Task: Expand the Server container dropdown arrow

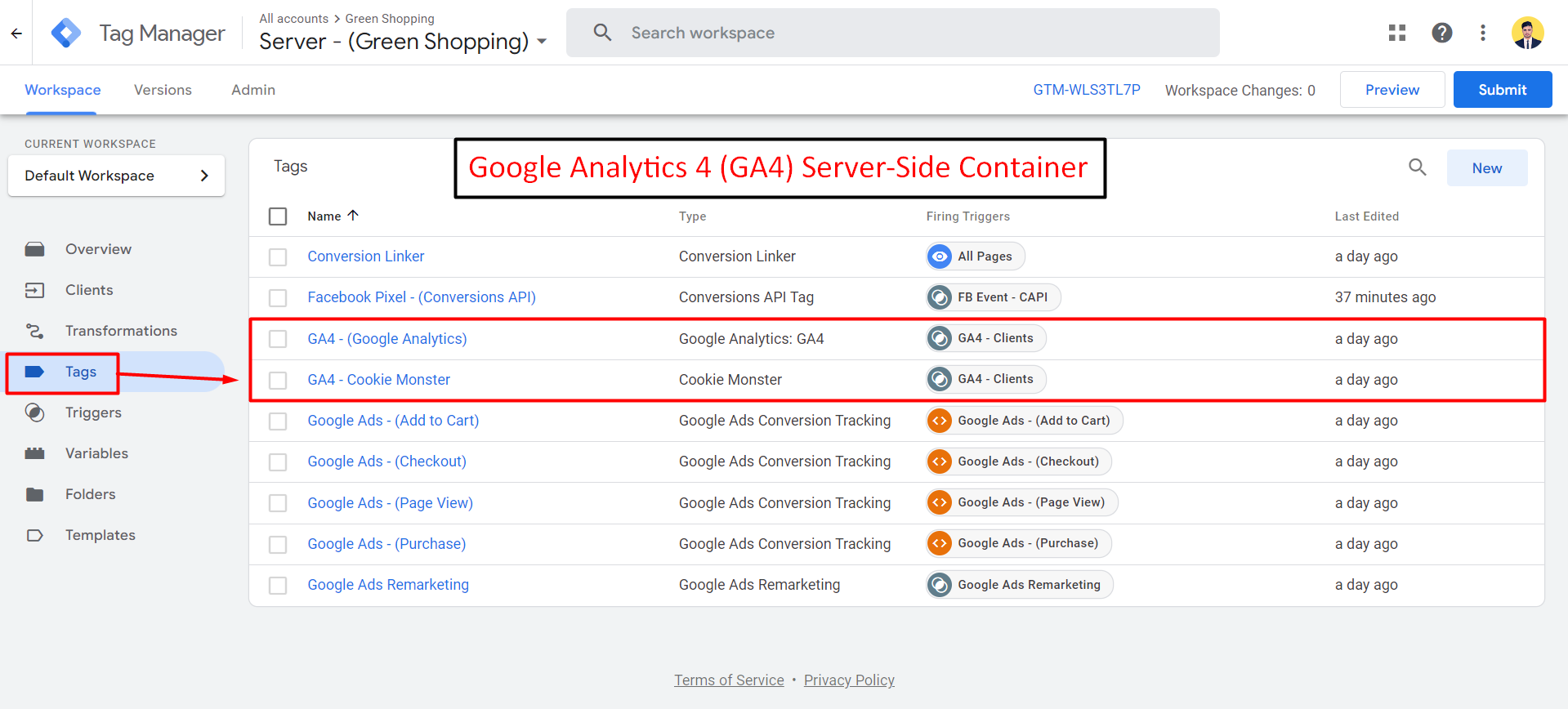Action: click(x=542, y=42)
